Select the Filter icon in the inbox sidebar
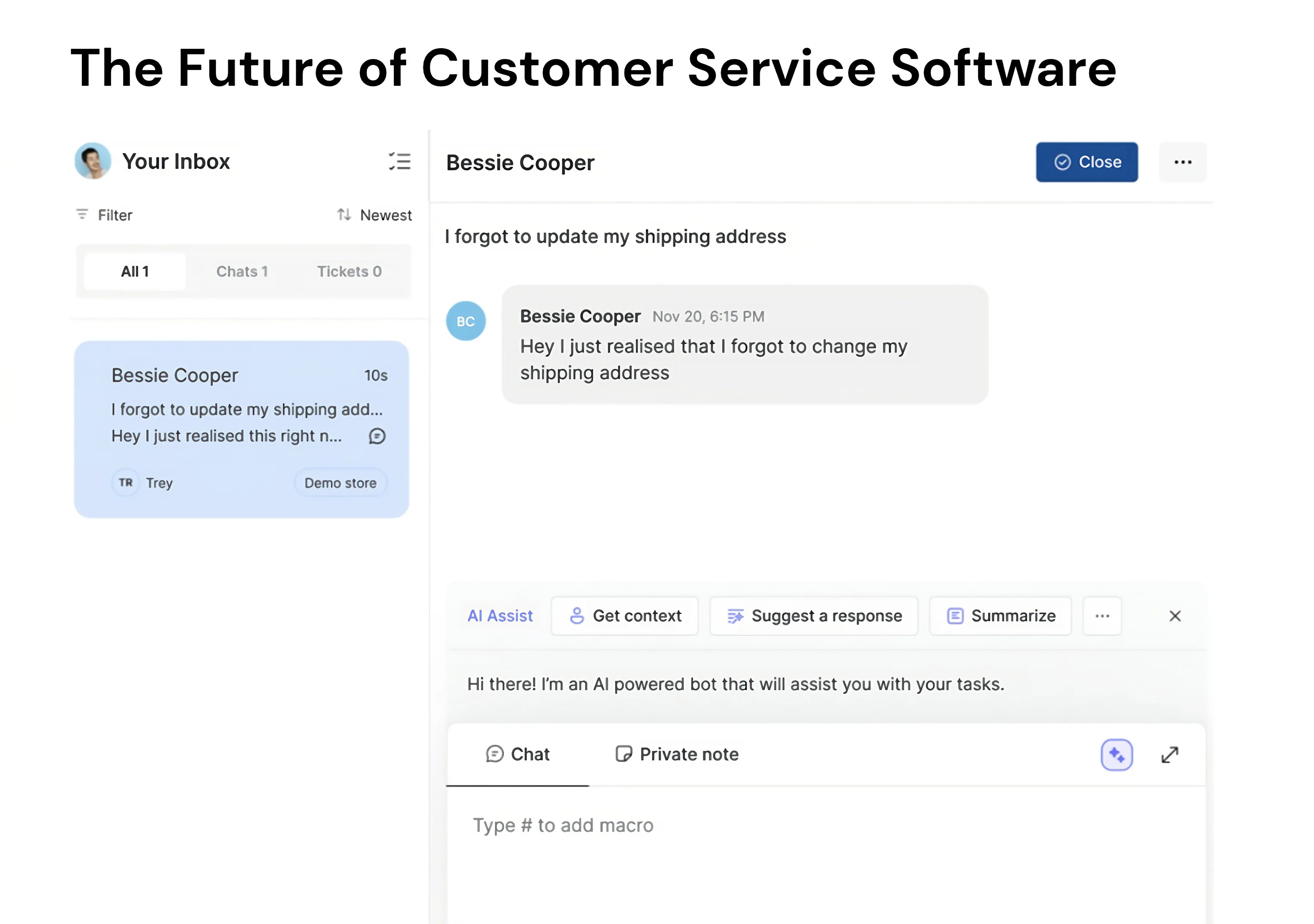The height and width of the screenshot is (924, 1314). (x=82, y=215)
